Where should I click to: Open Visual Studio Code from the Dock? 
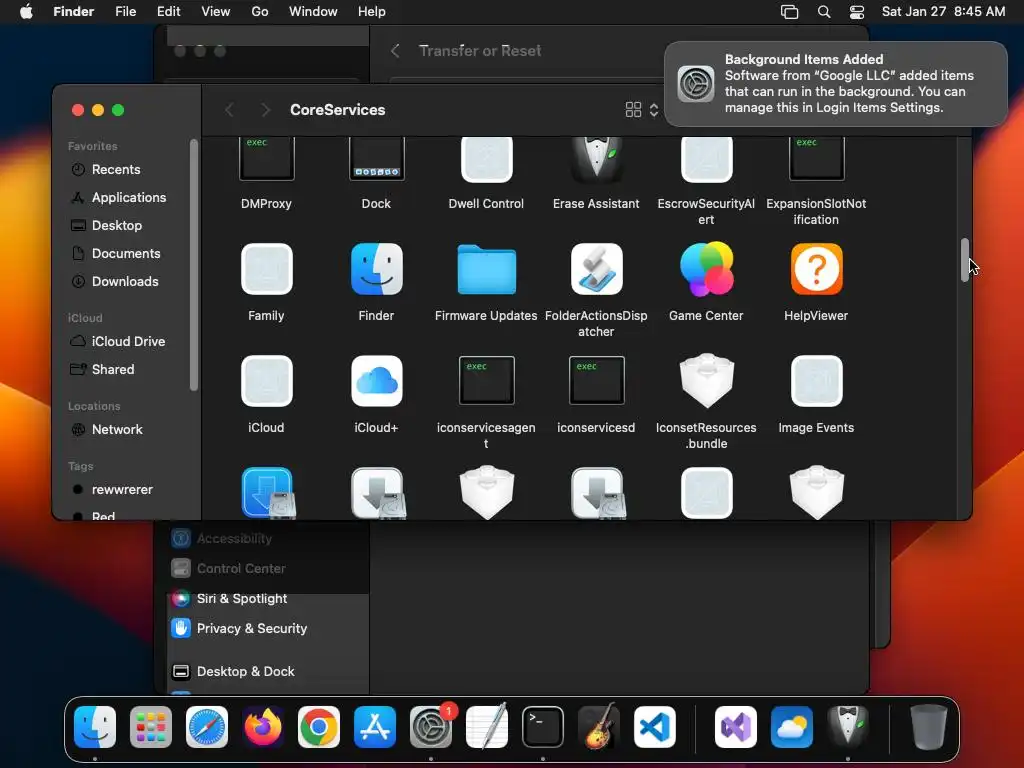point(655,727)
